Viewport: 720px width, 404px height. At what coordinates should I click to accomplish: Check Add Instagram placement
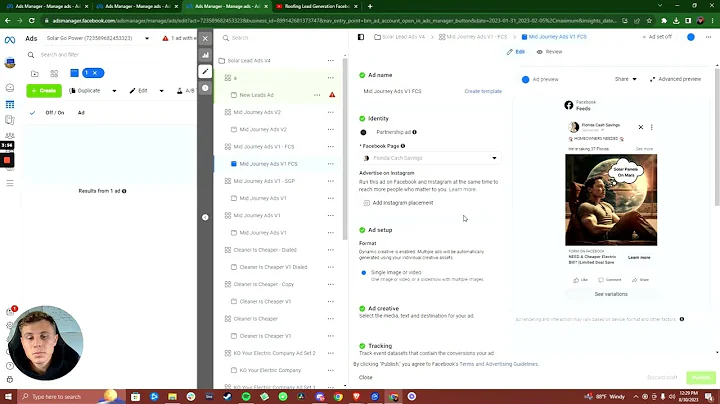(366, 203)
